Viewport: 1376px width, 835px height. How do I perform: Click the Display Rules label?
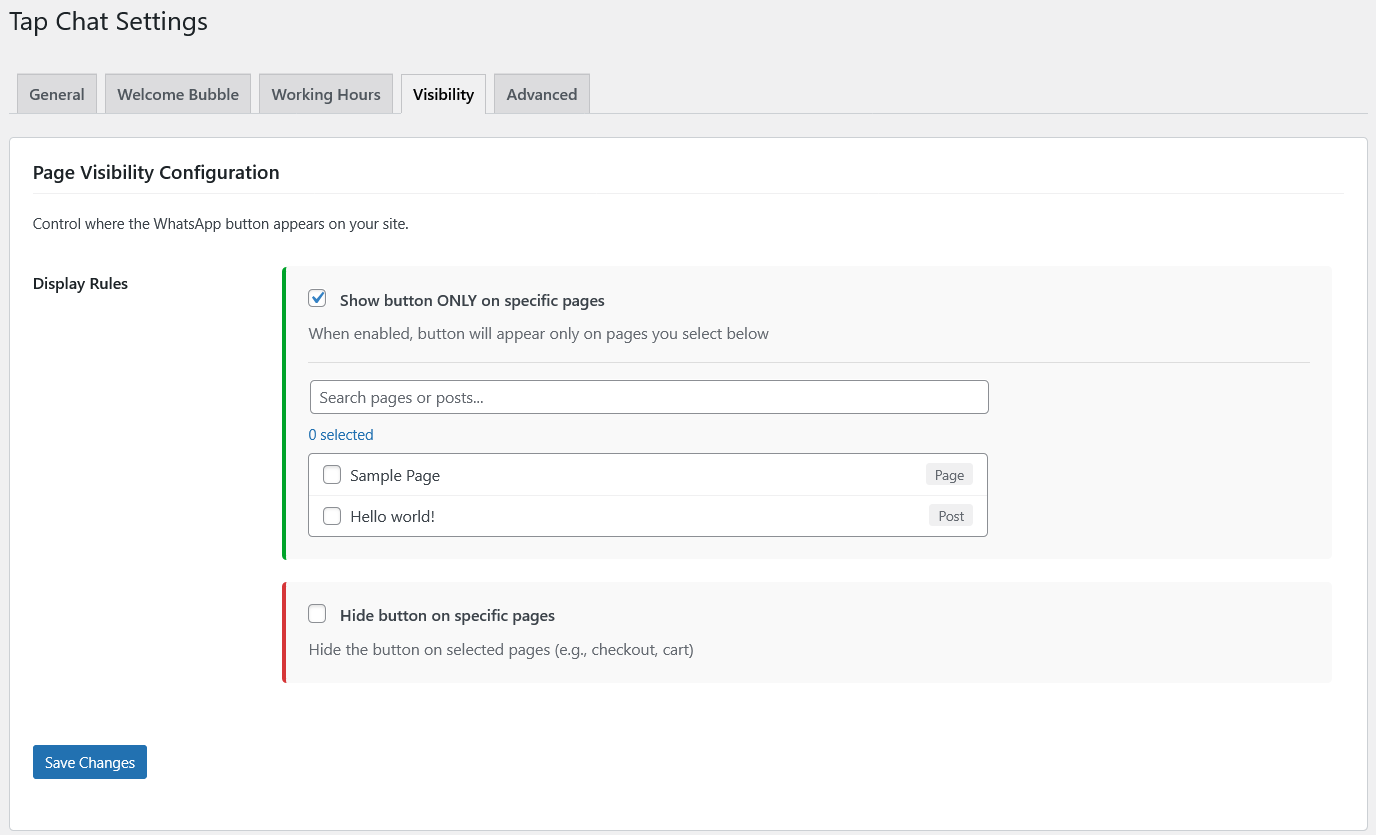80,283
